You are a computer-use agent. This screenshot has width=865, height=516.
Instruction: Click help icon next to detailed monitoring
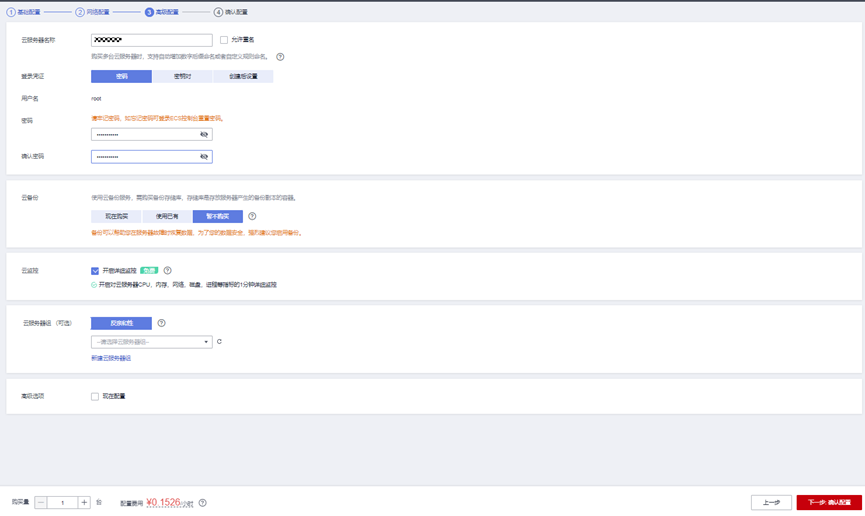tap(167, 271)
